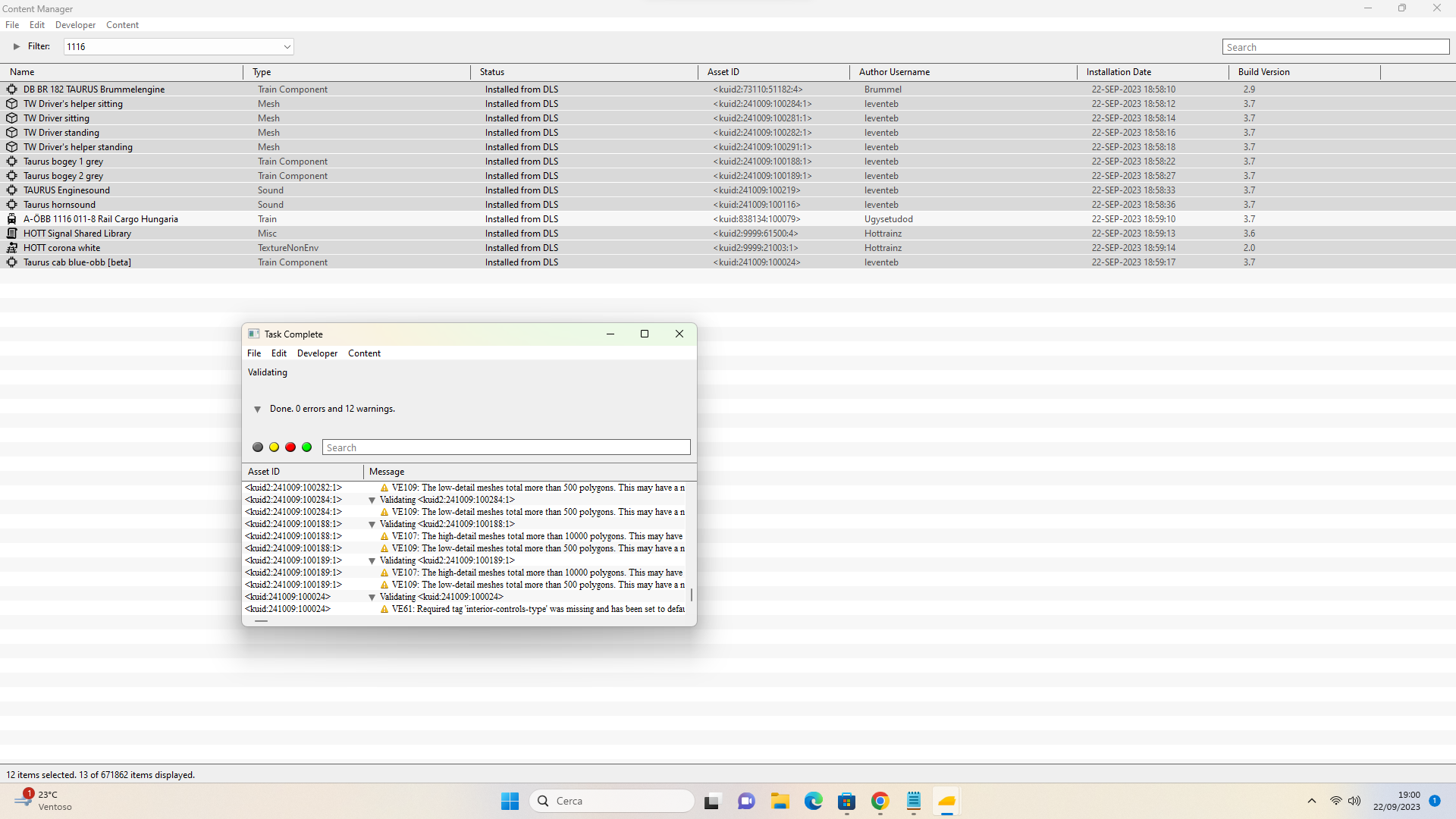Toggle the green success filter dot
Viewport: 1456px width, 819px height.
[x=307, y=447]
